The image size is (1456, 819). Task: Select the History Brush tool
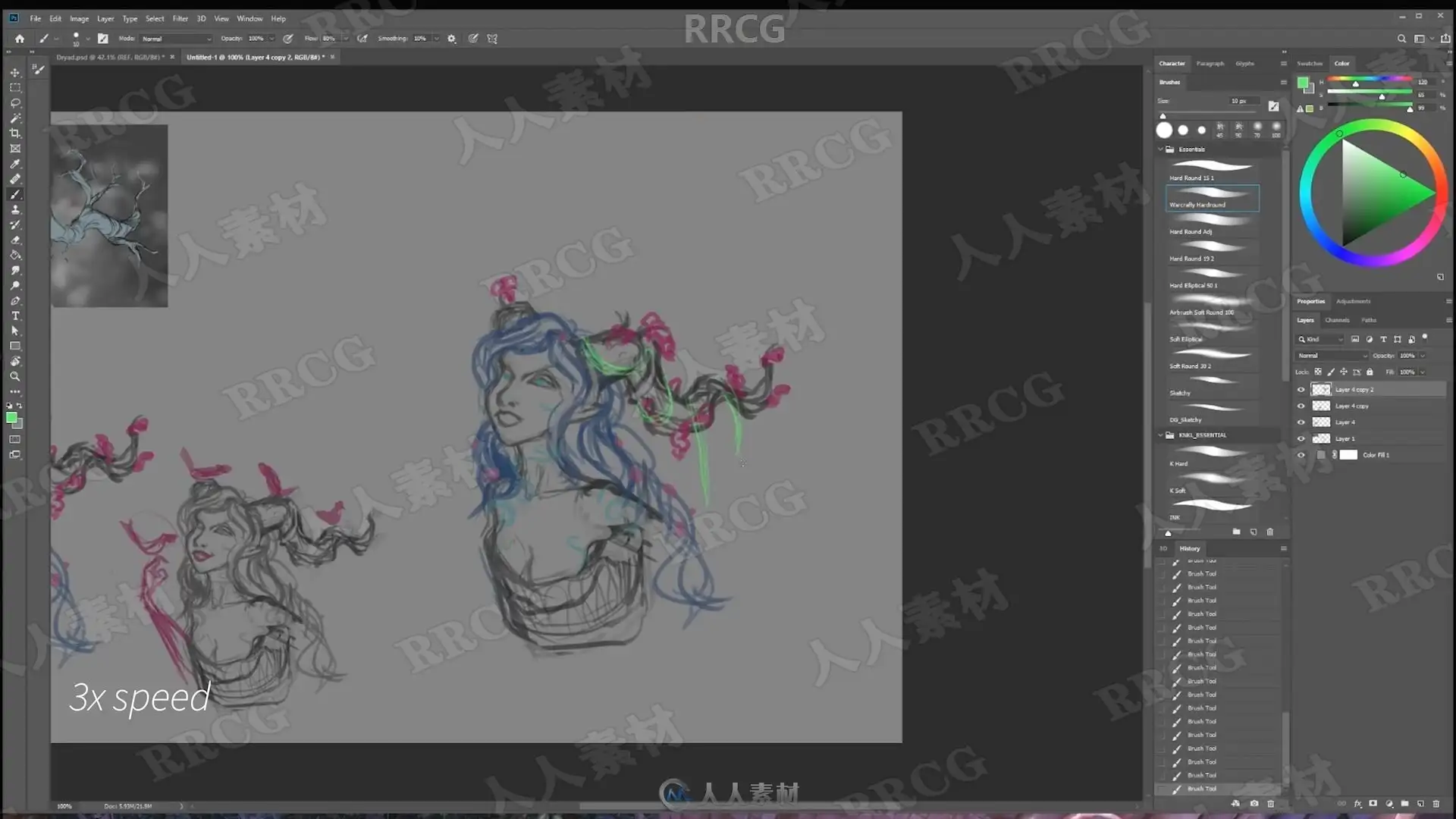pos(15,224)
